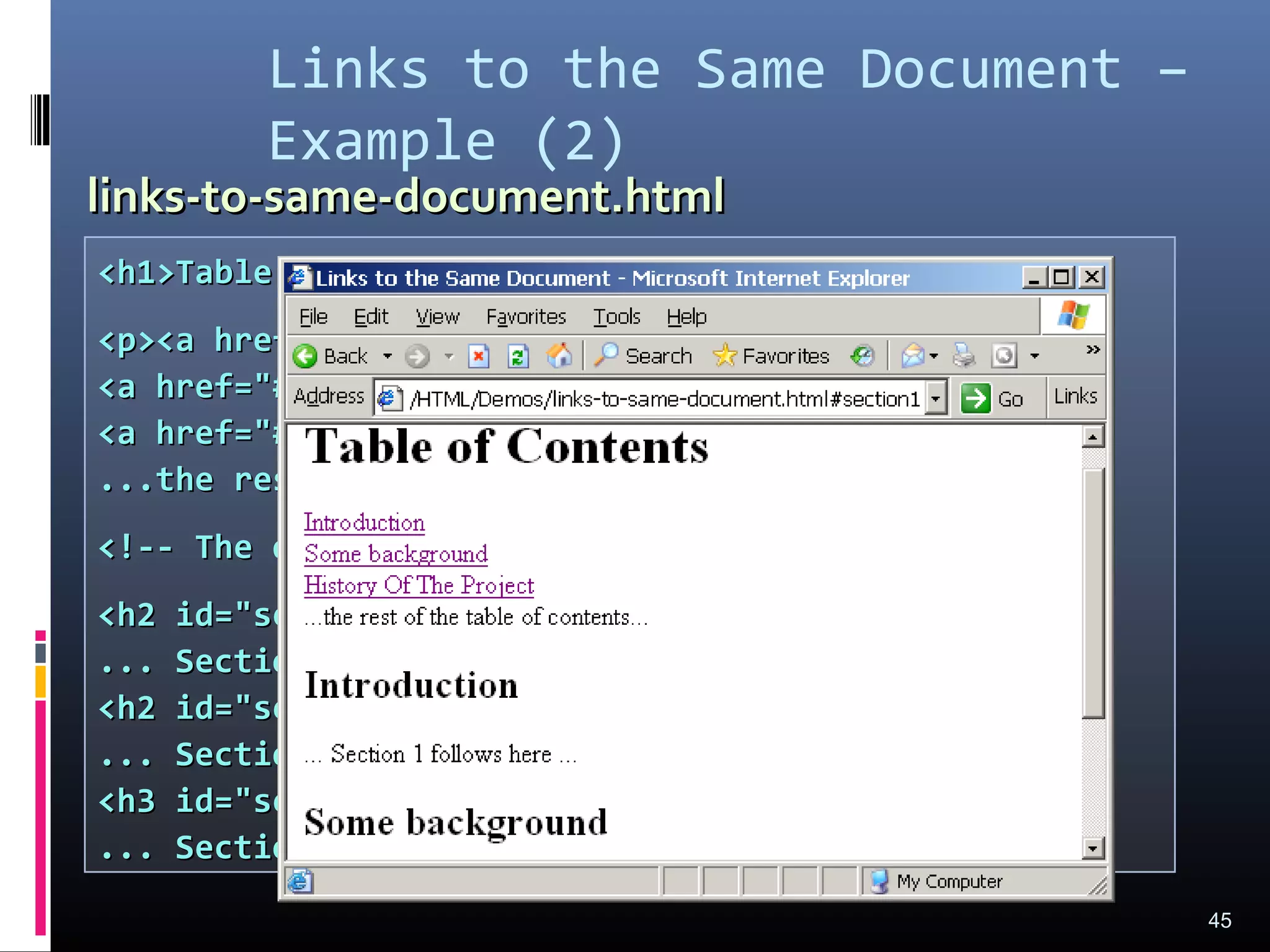Viewport: 1270px width, 952px height.
Task: Go to the Home page icon
Action: point(559,356)
